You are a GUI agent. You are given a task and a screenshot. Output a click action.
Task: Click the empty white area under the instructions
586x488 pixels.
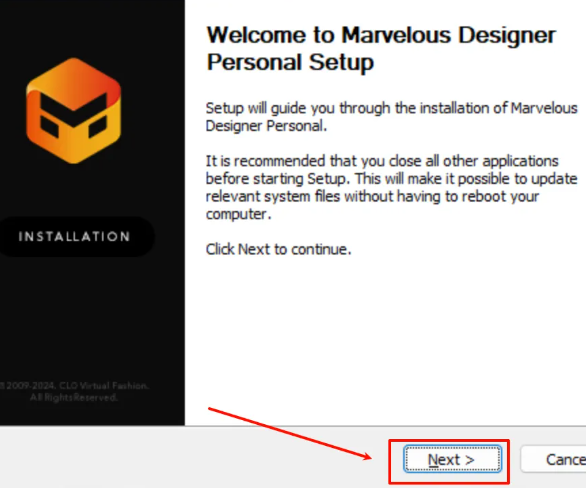pyautogui.click(x=385, y=329)
